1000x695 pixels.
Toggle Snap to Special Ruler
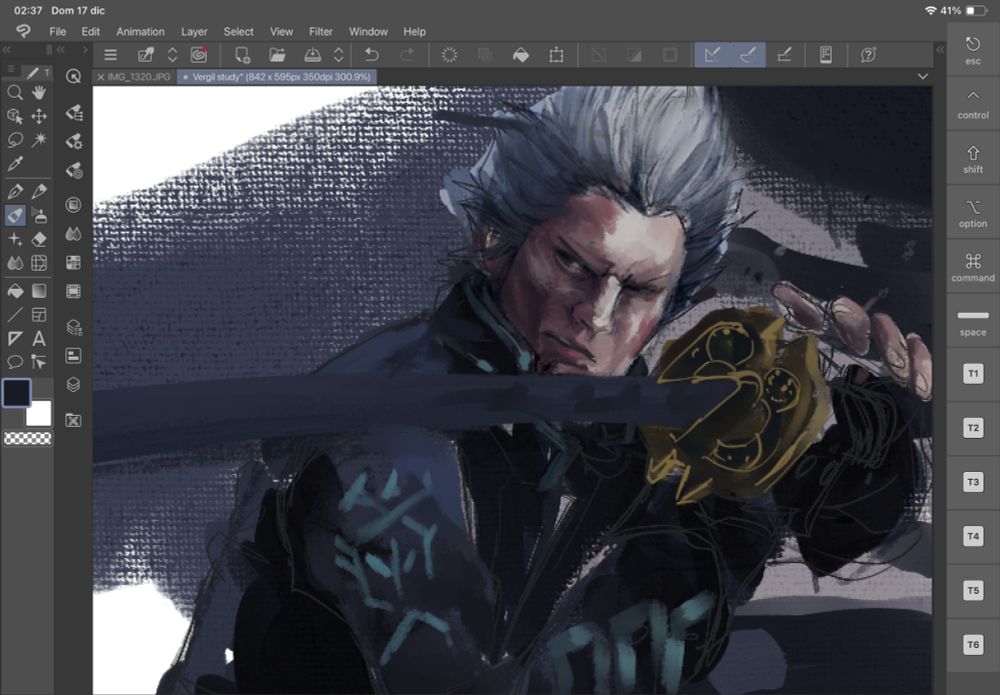click(x=748, y=55)
